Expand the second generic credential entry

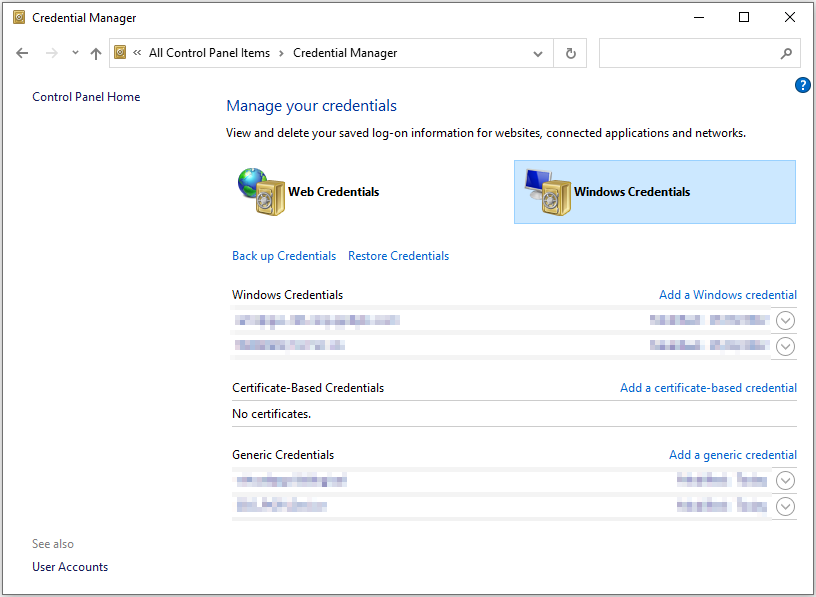(785, 506)
